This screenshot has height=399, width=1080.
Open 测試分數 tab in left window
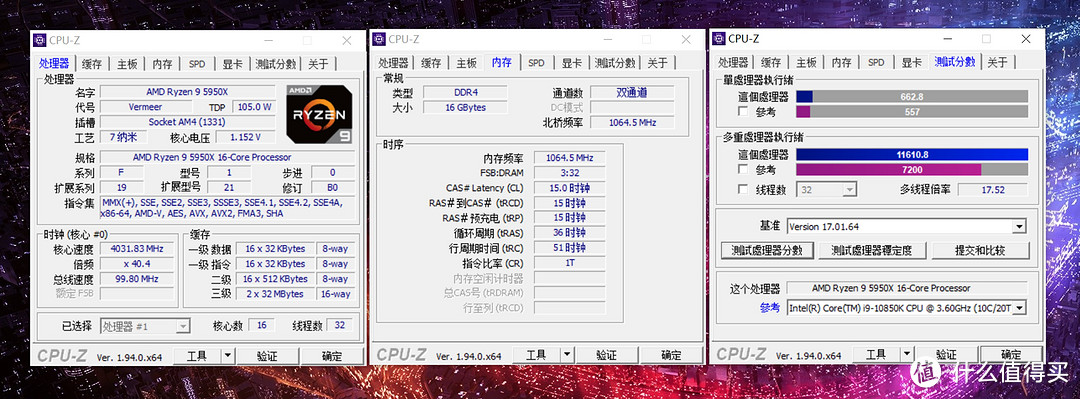point(276,64)
